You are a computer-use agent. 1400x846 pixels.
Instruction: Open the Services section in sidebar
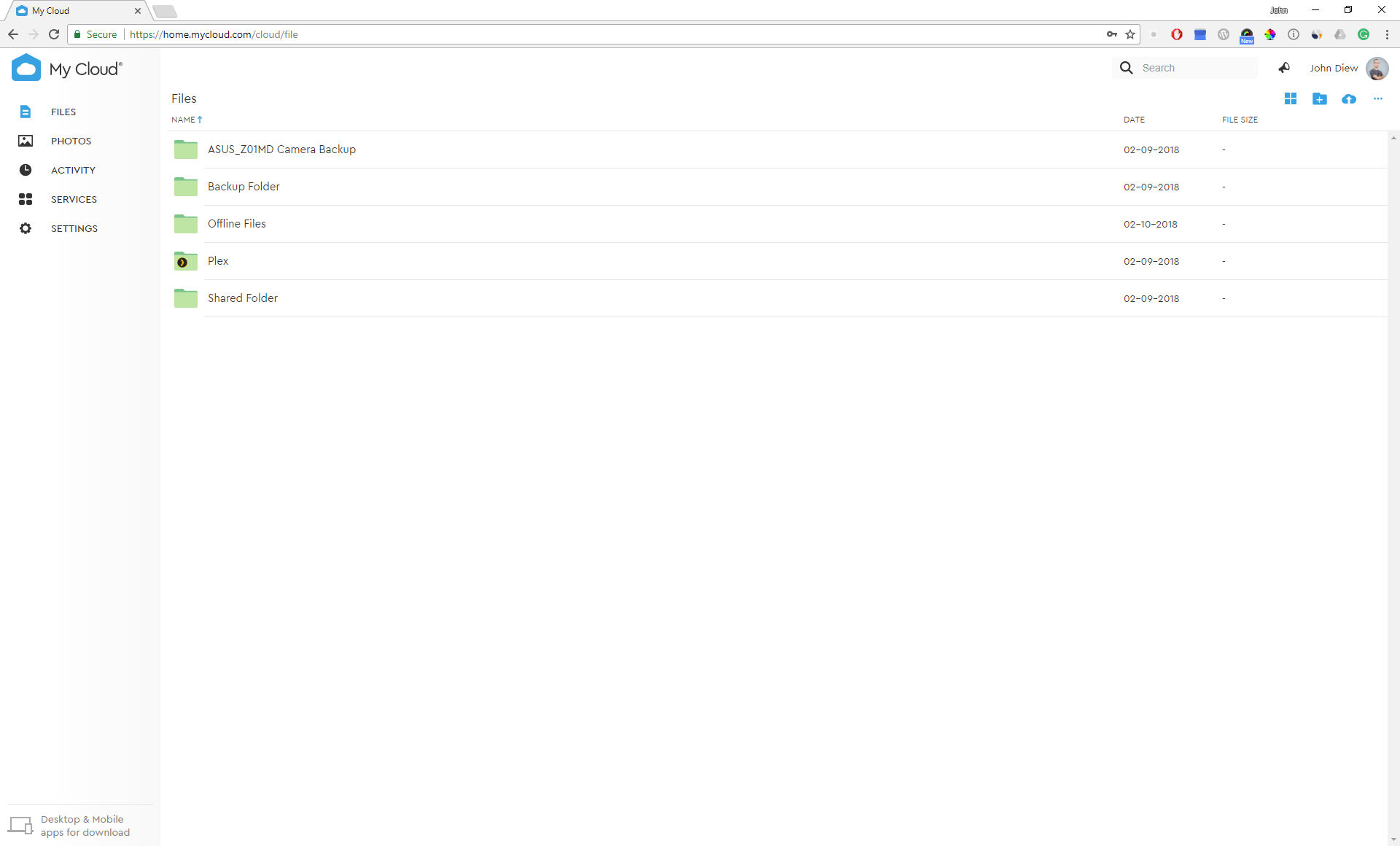tap(74, 199)
